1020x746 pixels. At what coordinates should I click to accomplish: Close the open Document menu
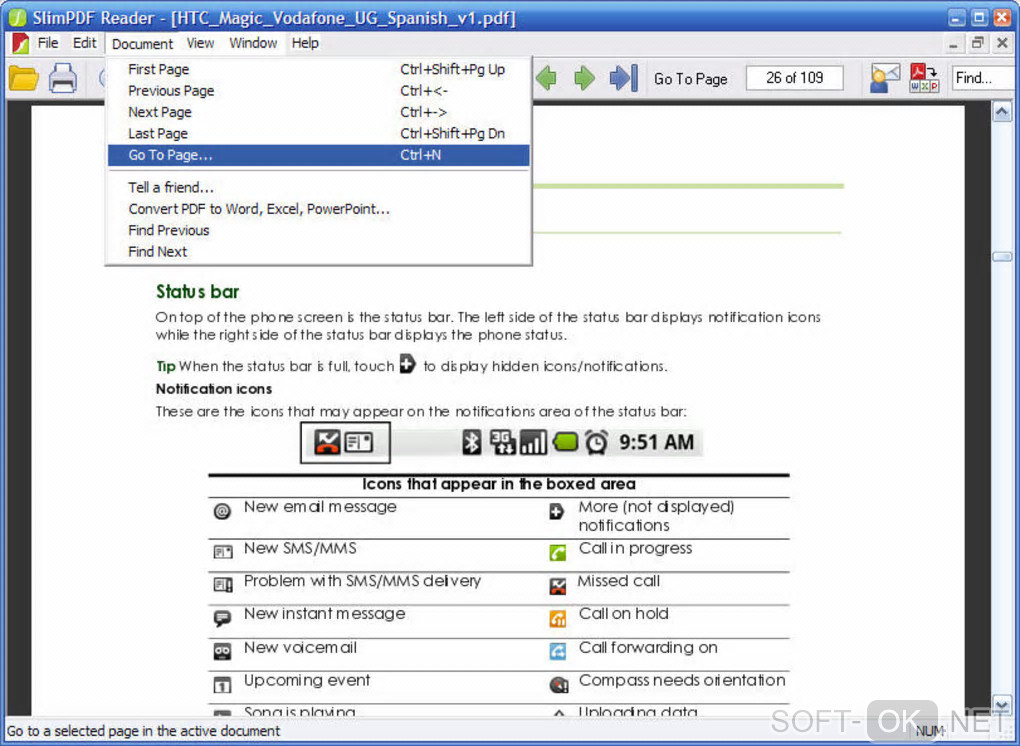[142, 44]
